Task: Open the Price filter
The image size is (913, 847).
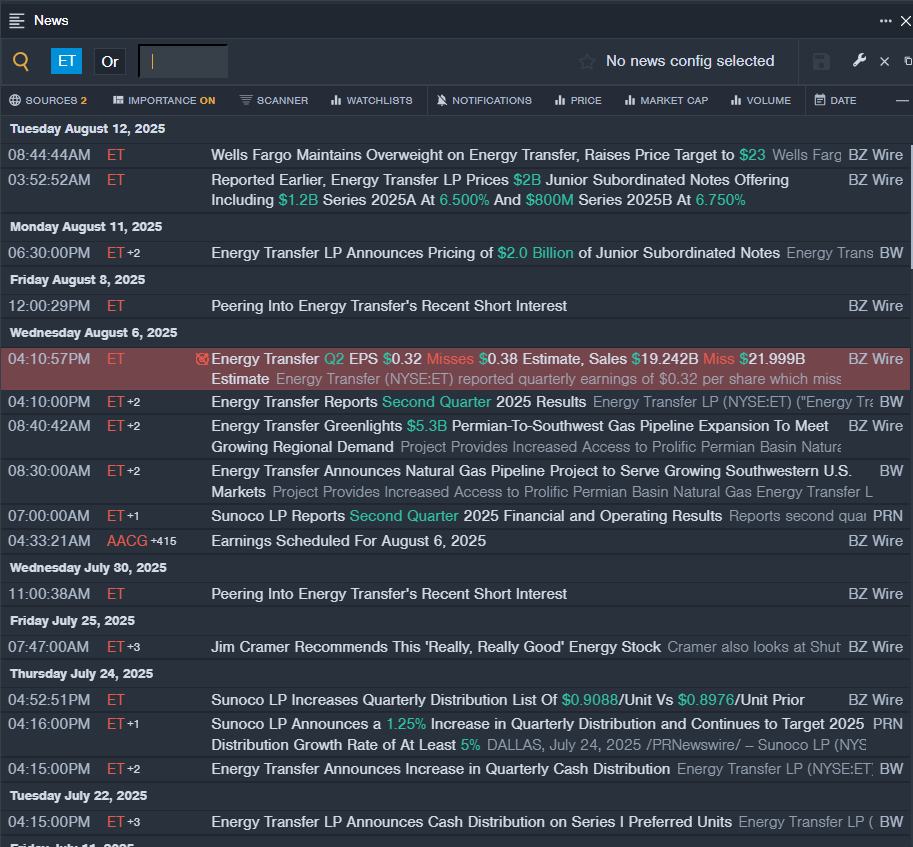Action: point(578,100)
